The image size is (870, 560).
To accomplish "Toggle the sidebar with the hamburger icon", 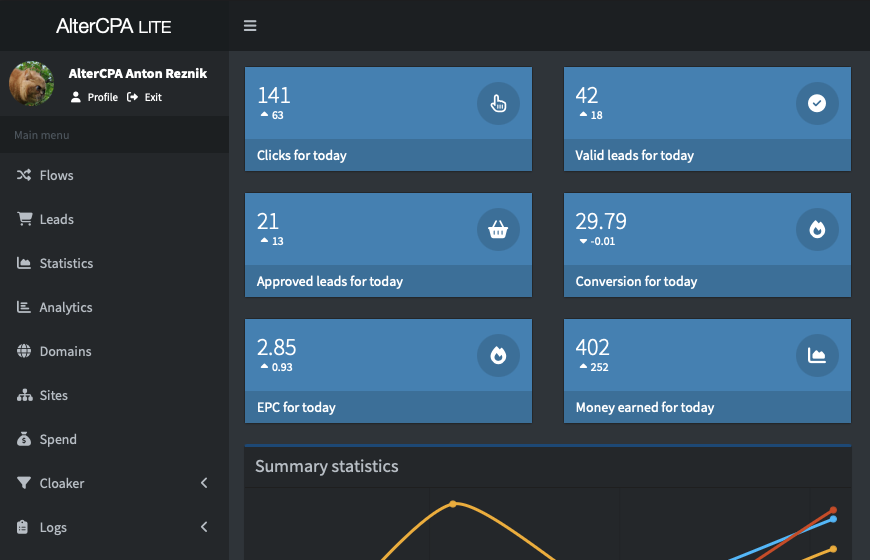I will [250, 26].
